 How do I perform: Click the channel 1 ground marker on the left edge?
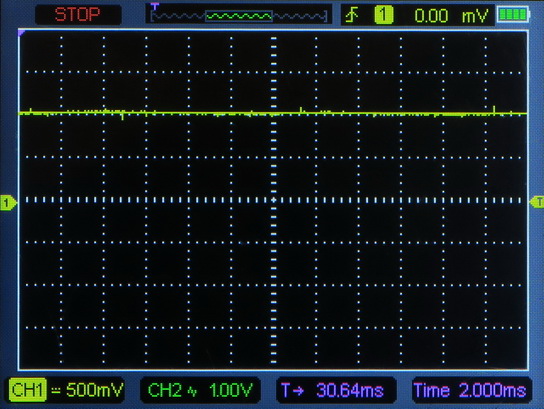pyautogui.click(x=8, y=203)
